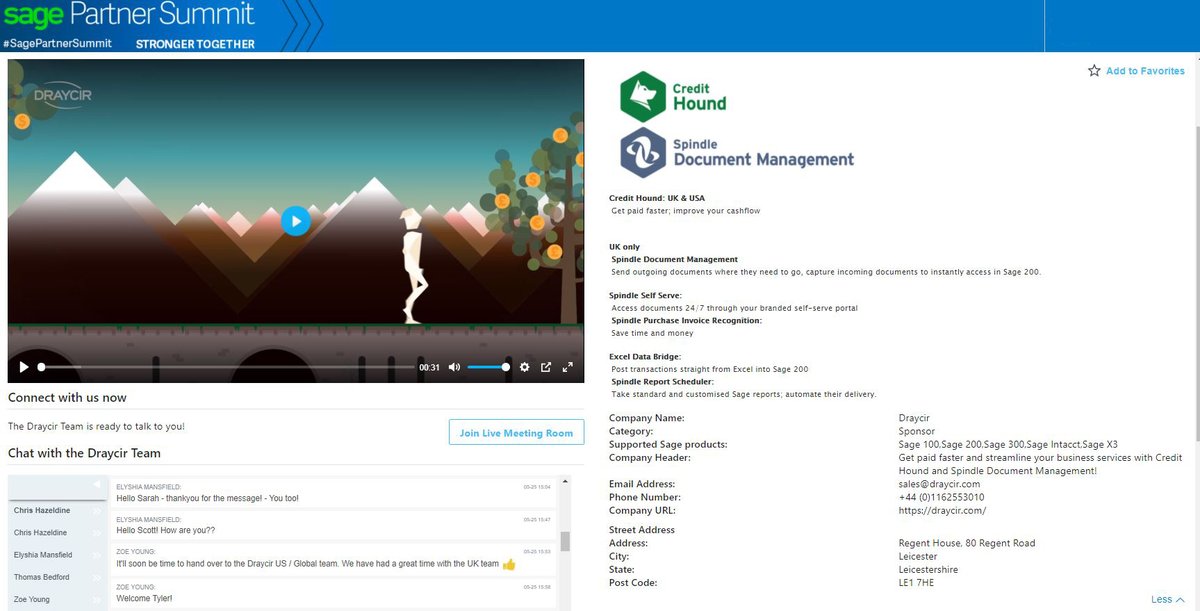Click the #SagePartnerSummit hashtag text
The height and width of the screenshot is (611, 1200).
57,44
